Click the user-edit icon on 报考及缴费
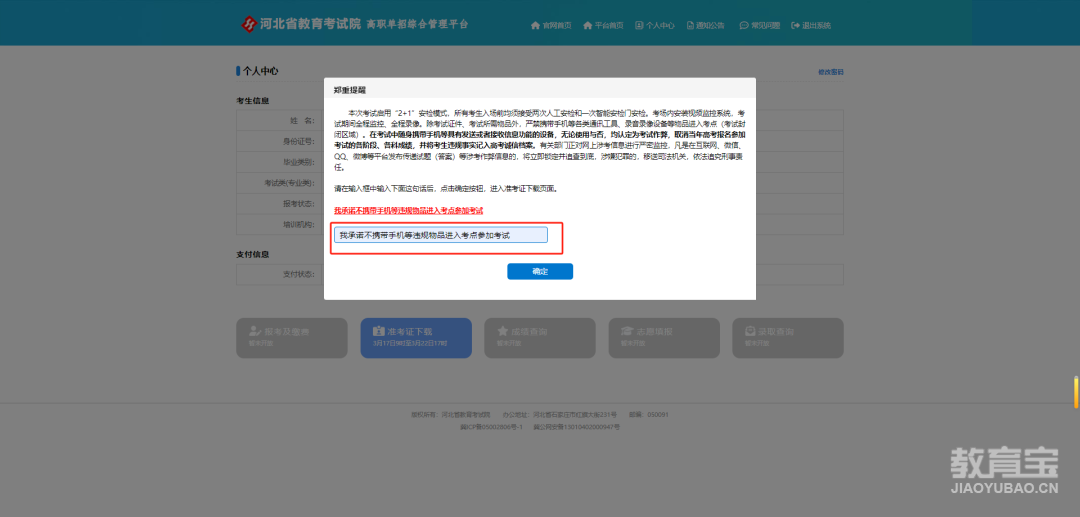 click(x=255, y=331)
